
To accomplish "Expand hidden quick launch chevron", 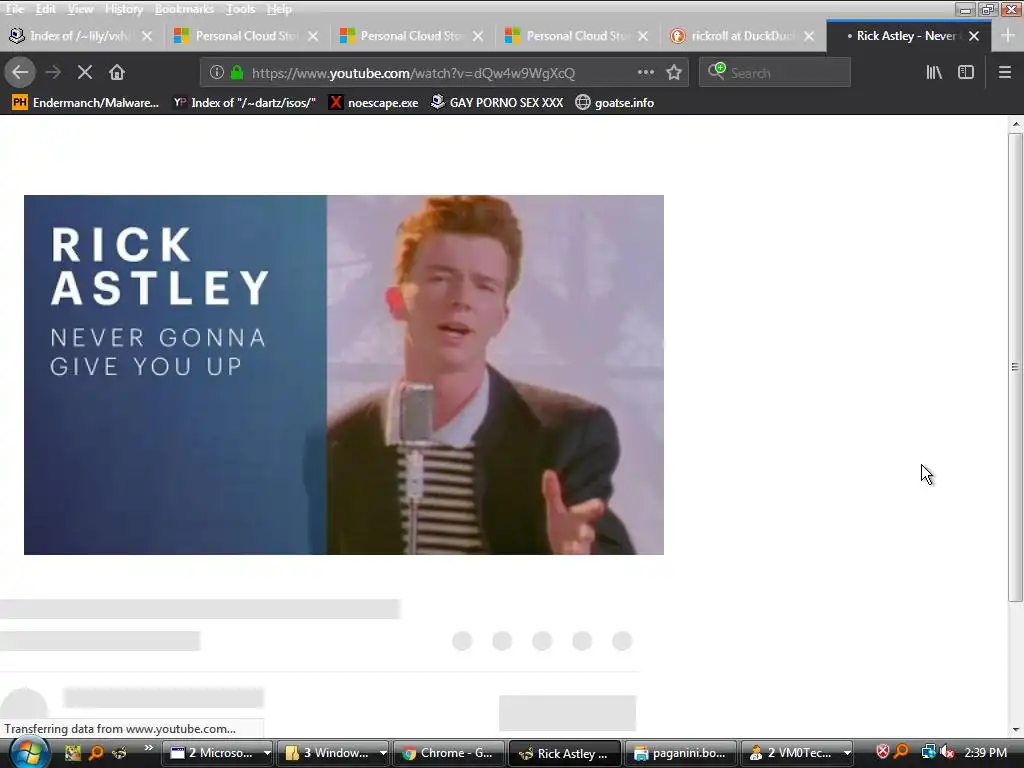I will [149, 748].
